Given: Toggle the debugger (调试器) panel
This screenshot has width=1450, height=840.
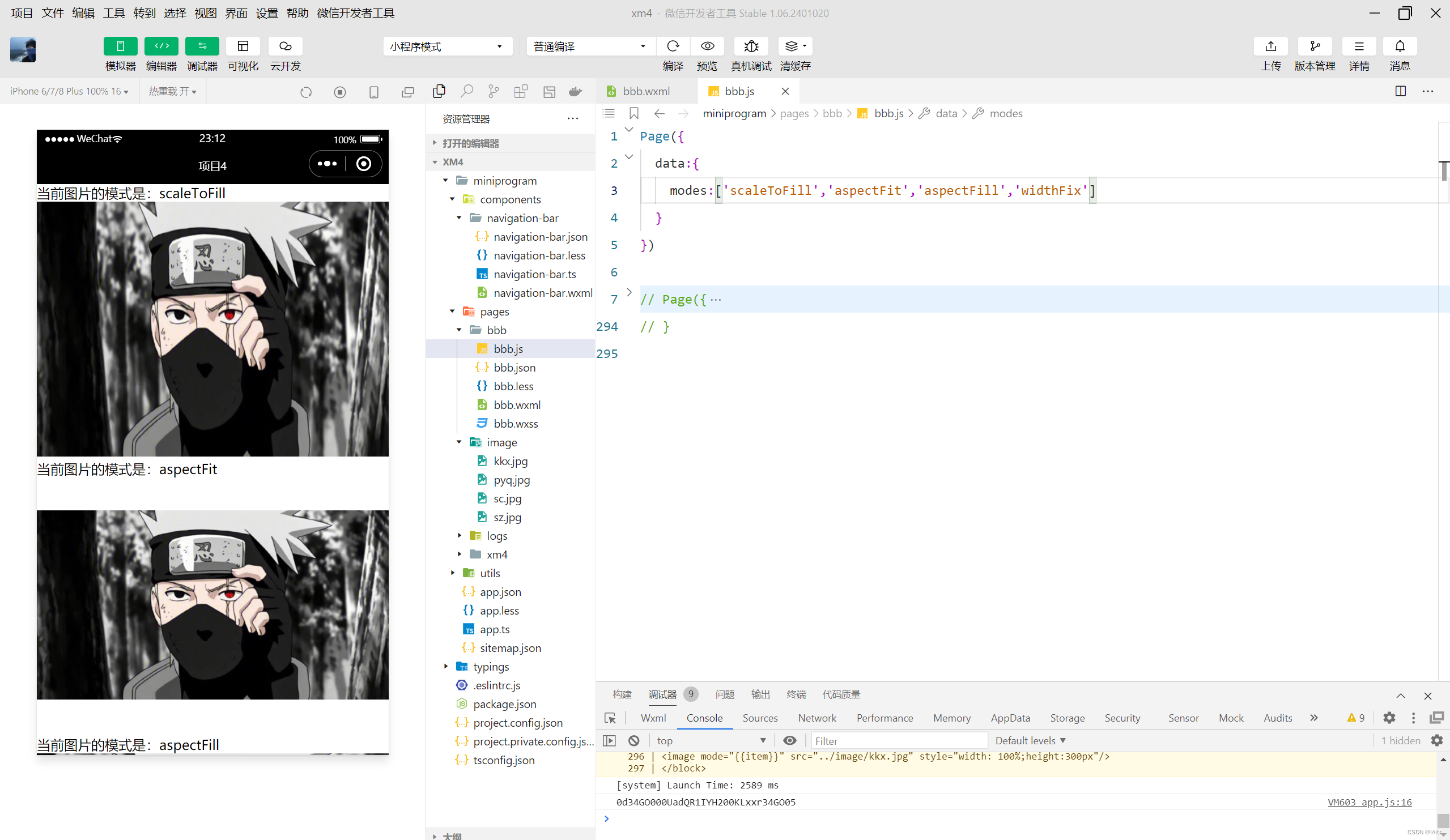Looking at the screenshot, I should 202,46.
